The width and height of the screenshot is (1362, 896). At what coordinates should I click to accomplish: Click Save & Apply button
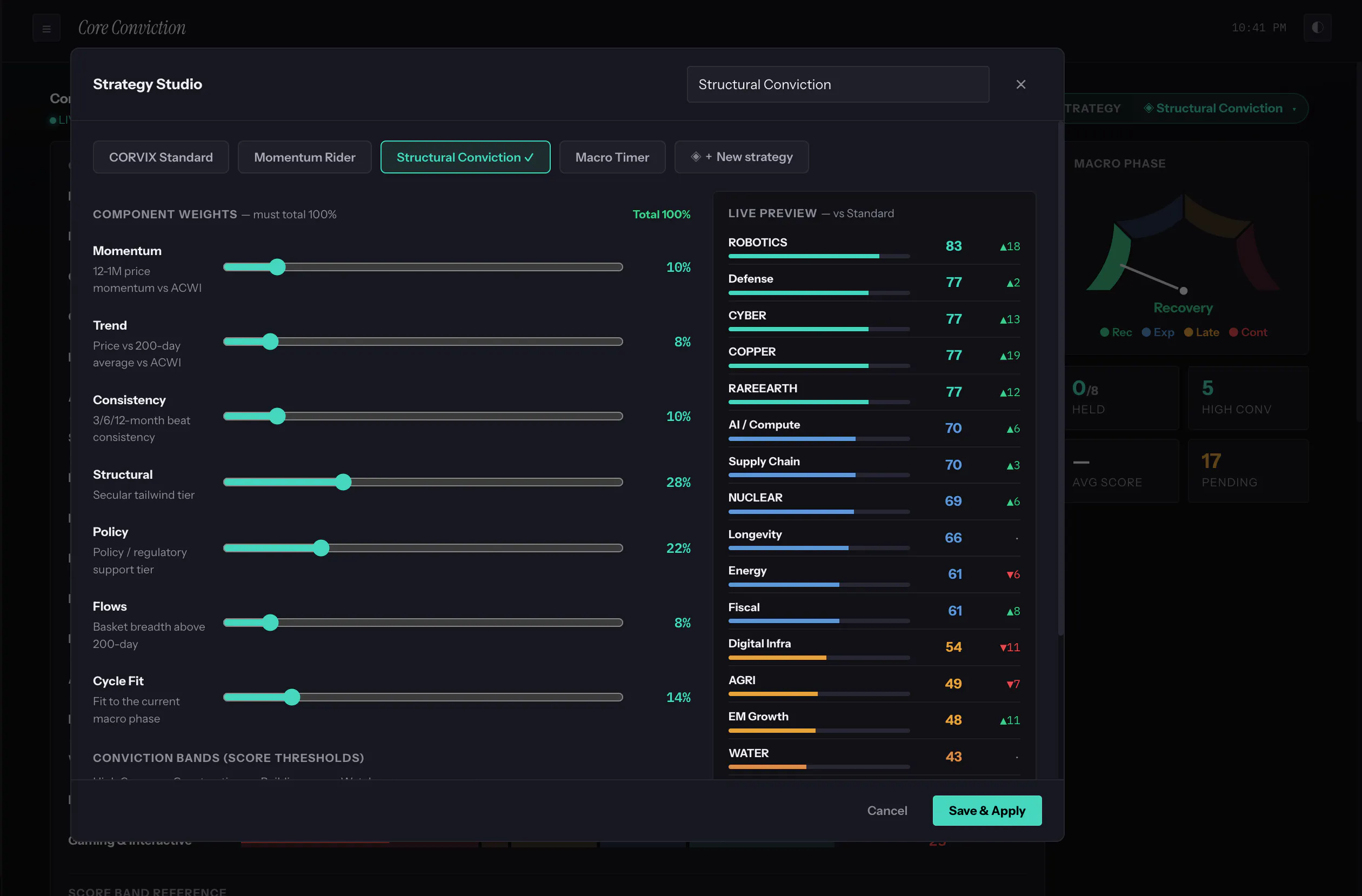pyautogui.click(x=986, y=810)
